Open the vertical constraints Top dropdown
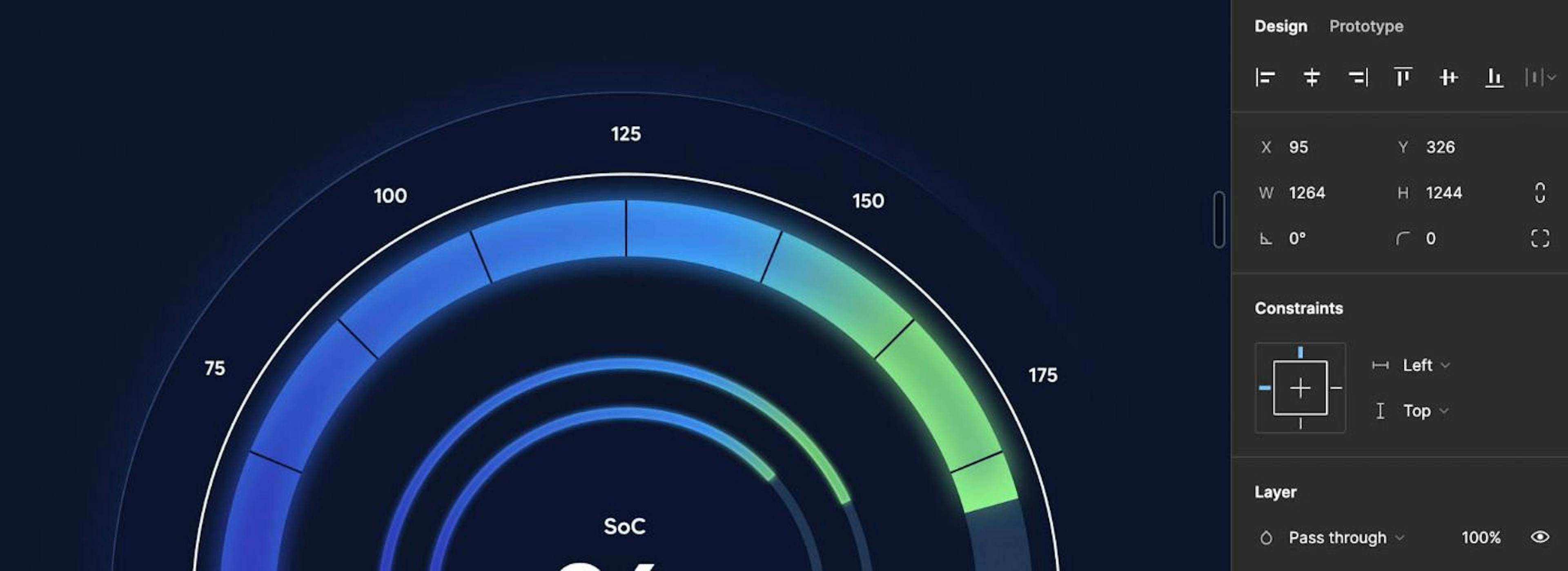1568x571 pixels. [x=1420, y=410]
